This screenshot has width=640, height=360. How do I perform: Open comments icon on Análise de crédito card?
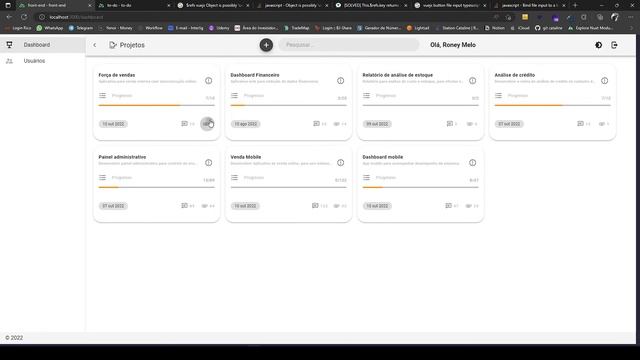pos(580,124)
